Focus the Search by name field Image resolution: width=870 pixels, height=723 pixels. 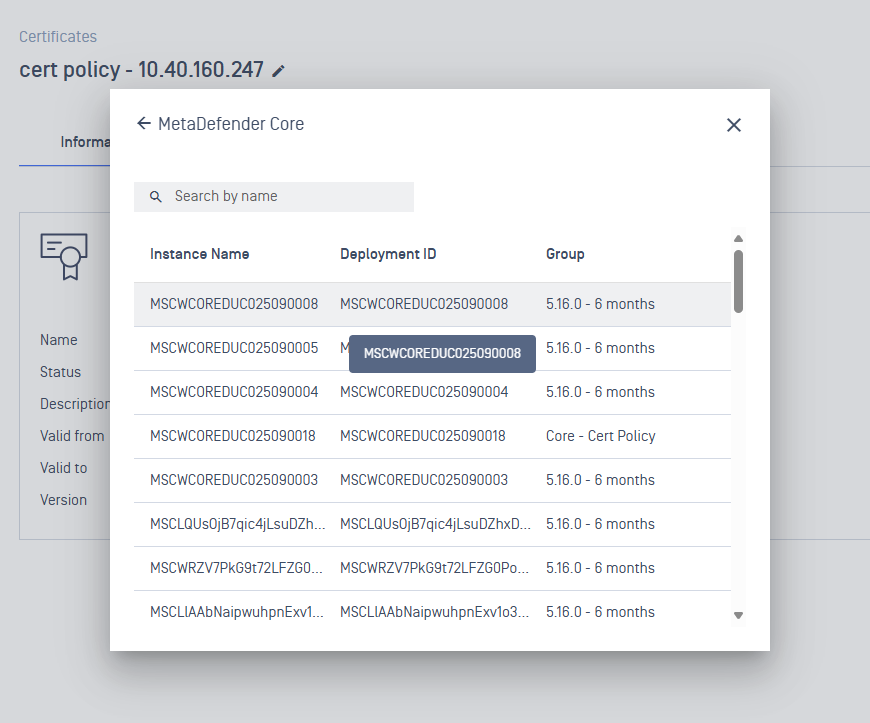coord(274,196)
